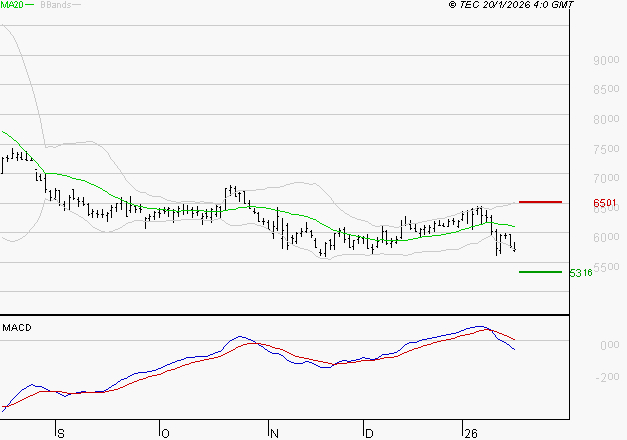Screen dimensions: 627x440
Task: Click the 6000 price axis label
Action: pyautogui.click(x=606, y=237)
